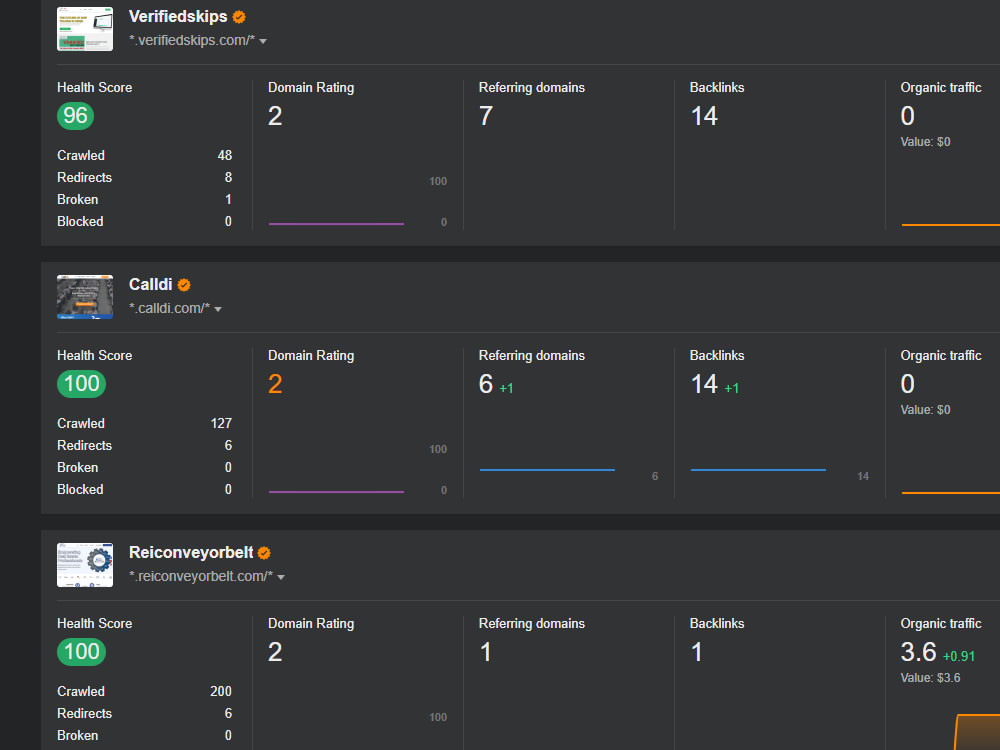Open the Reiconveyorbelt project title
The width and height of the screenshot is (1000, 750).
pos(191,552)
